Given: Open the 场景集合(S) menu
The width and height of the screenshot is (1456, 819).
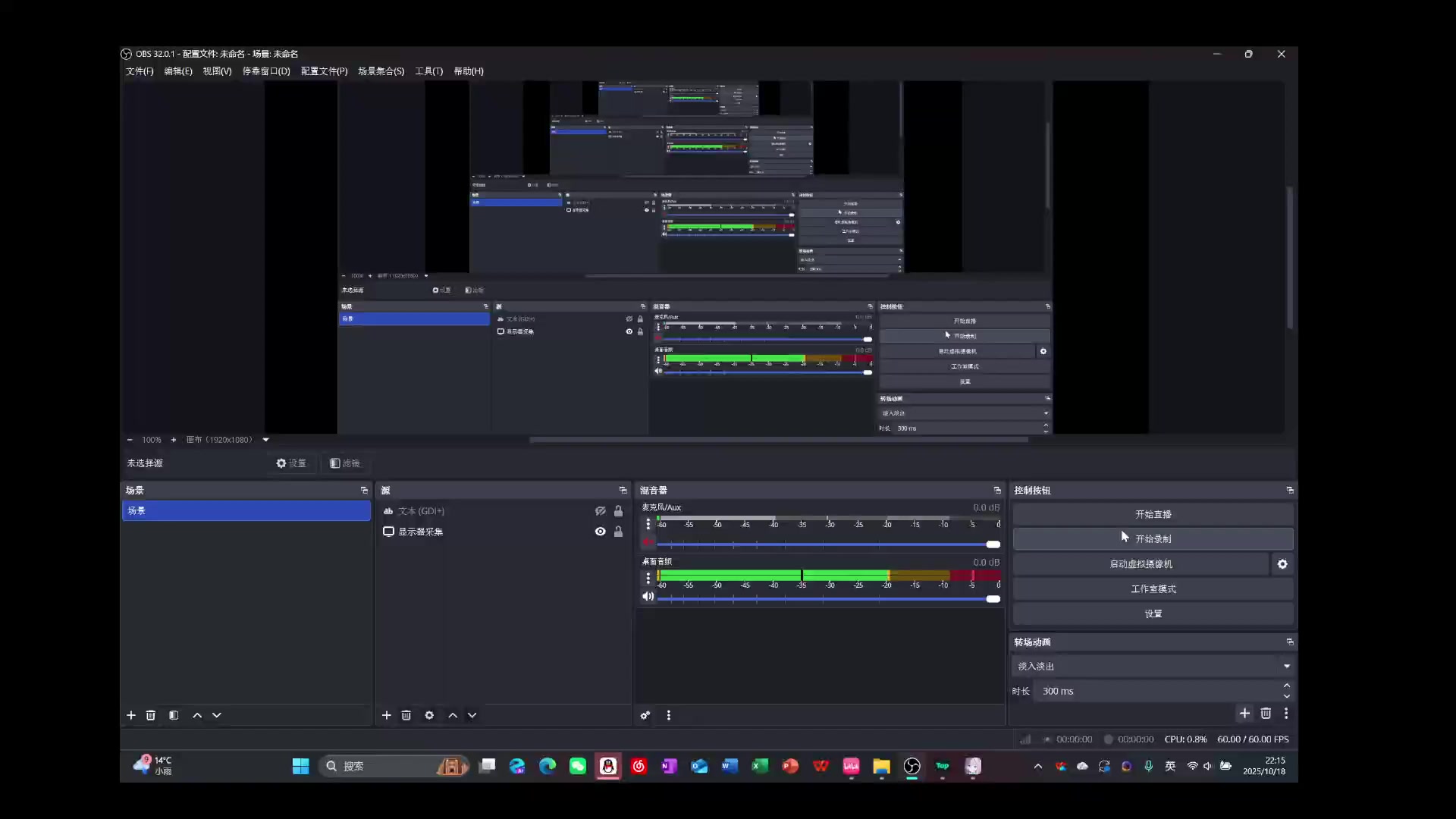Looking at the screenshot, I should point(381,71).
